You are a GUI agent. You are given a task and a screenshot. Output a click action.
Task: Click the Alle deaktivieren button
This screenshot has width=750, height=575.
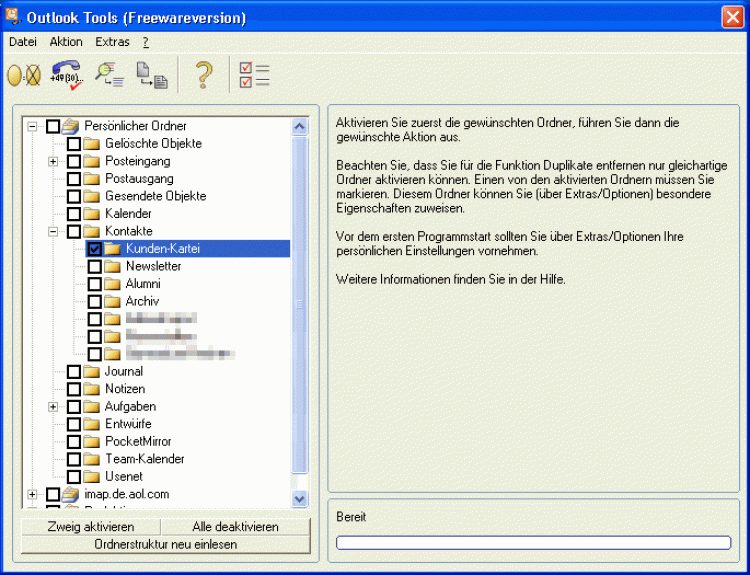(x=236, y=527)
